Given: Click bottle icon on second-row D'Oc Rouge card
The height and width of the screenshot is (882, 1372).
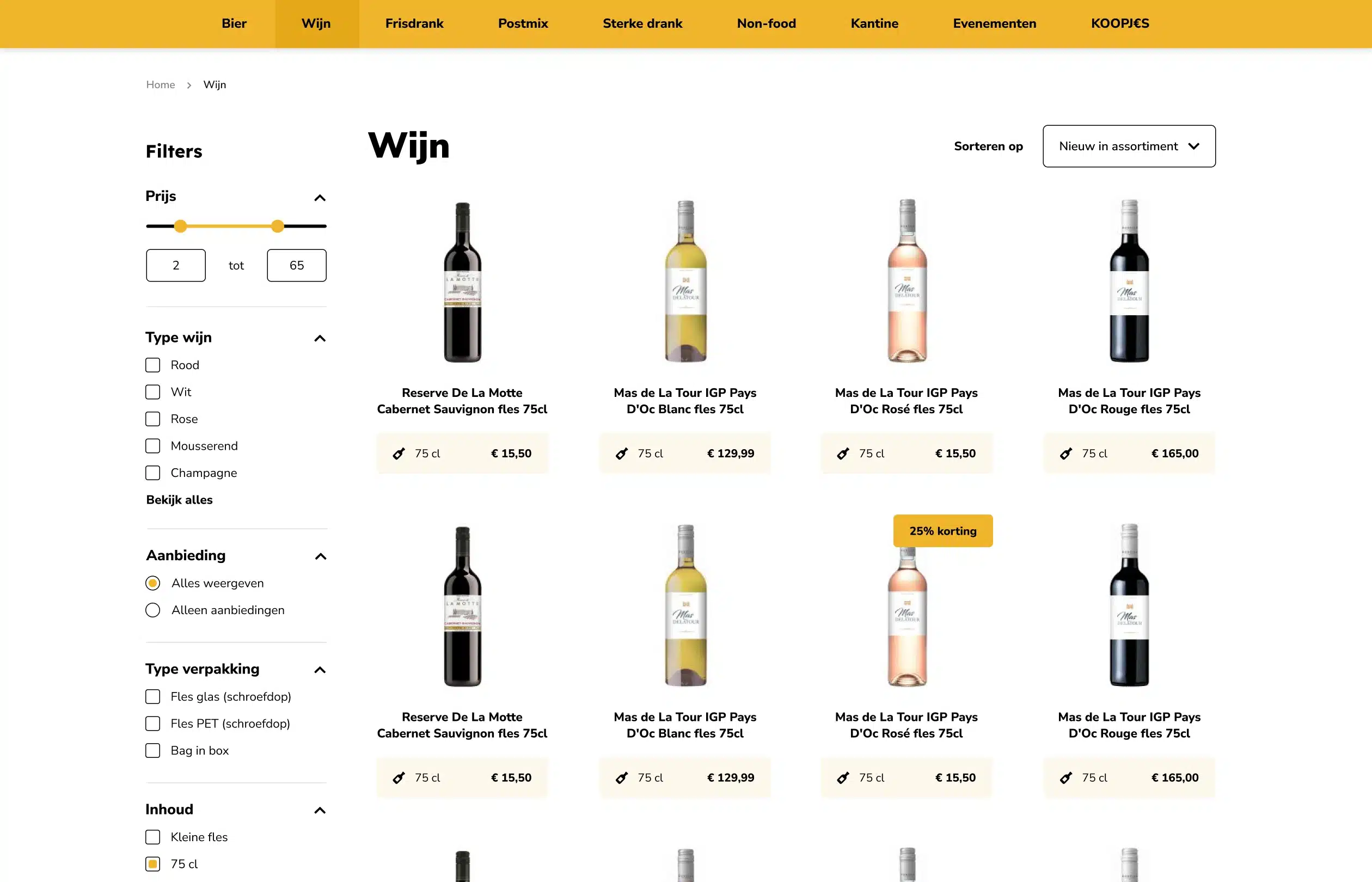Looking at the screenshot, I should coord(1065,778).
